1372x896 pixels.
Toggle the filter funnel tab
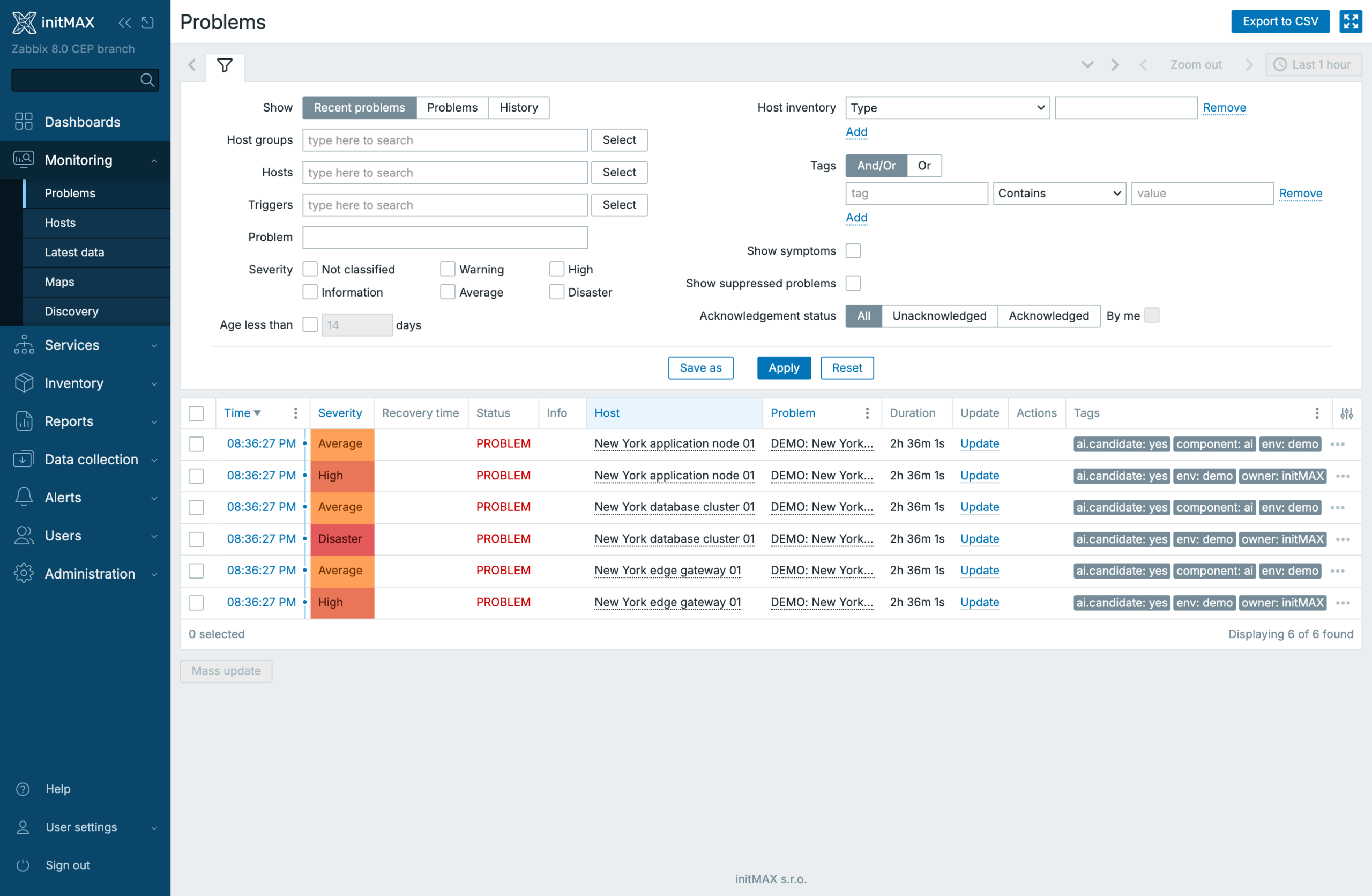[x=225, y=65]
